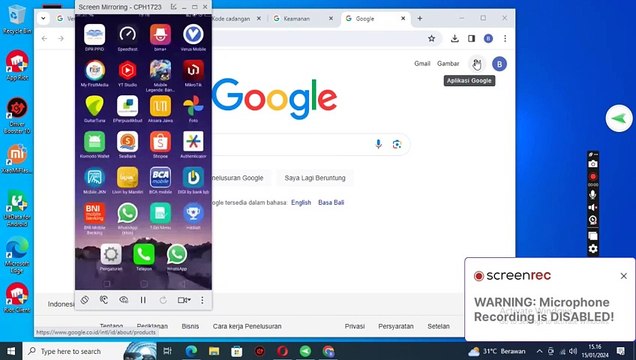Open Mobile JKN app
Screen dimensions: 636x360
[95, 178]
